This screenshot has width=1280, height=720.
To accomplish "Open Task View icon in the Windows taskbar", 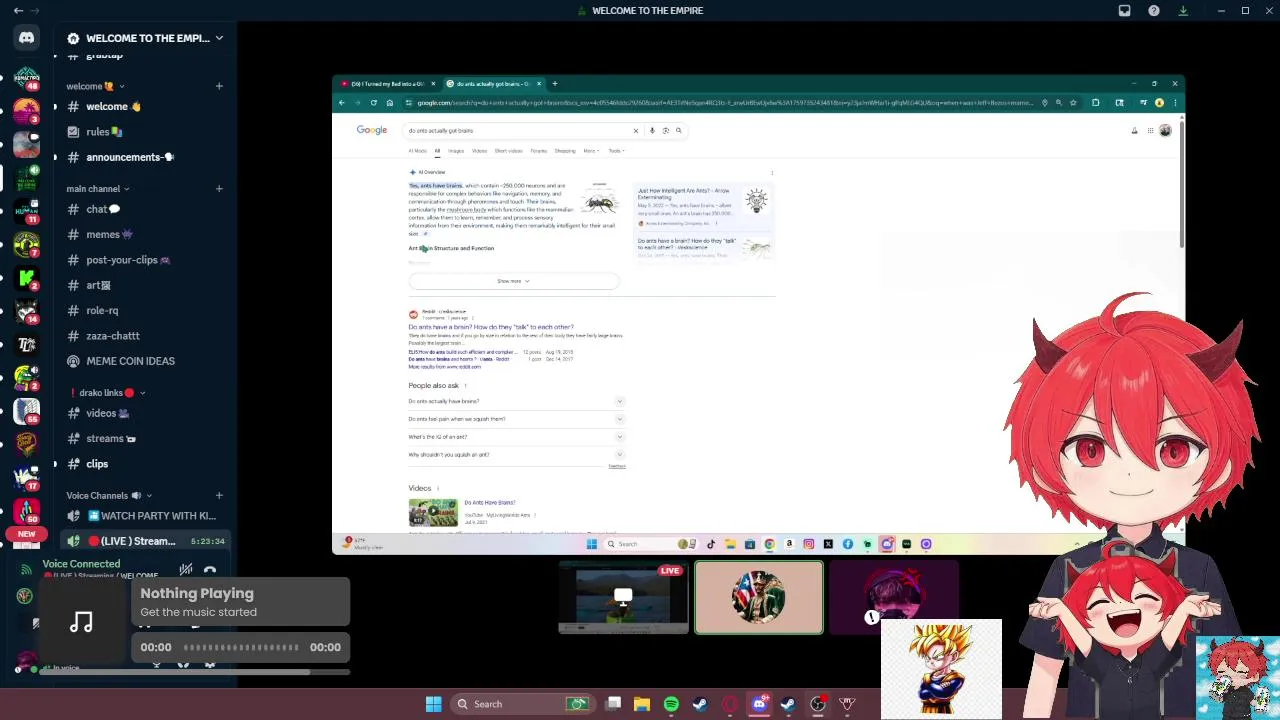I will tap(613, 704).
